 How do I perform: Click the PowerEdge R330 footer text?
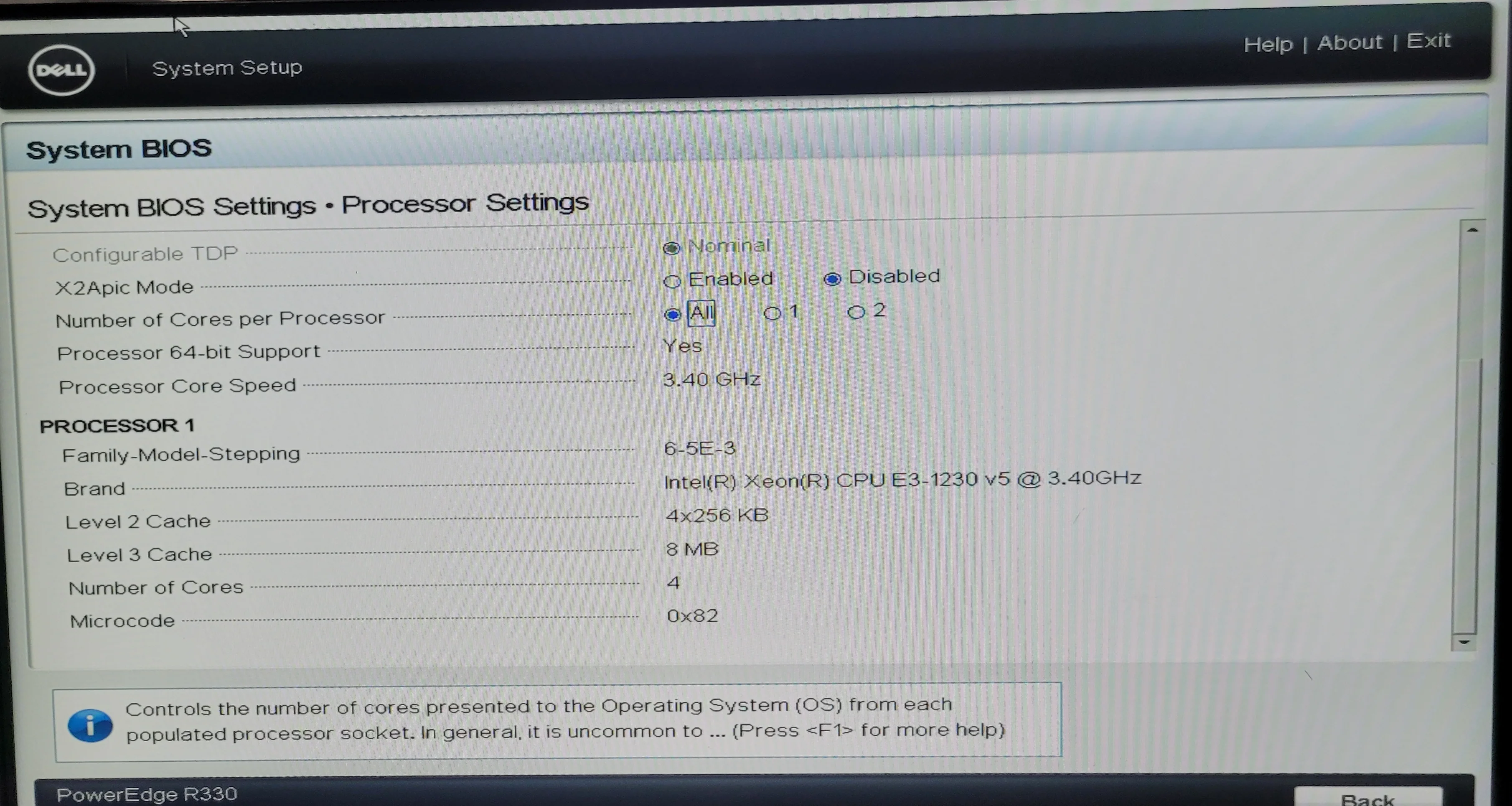point(147,794)
